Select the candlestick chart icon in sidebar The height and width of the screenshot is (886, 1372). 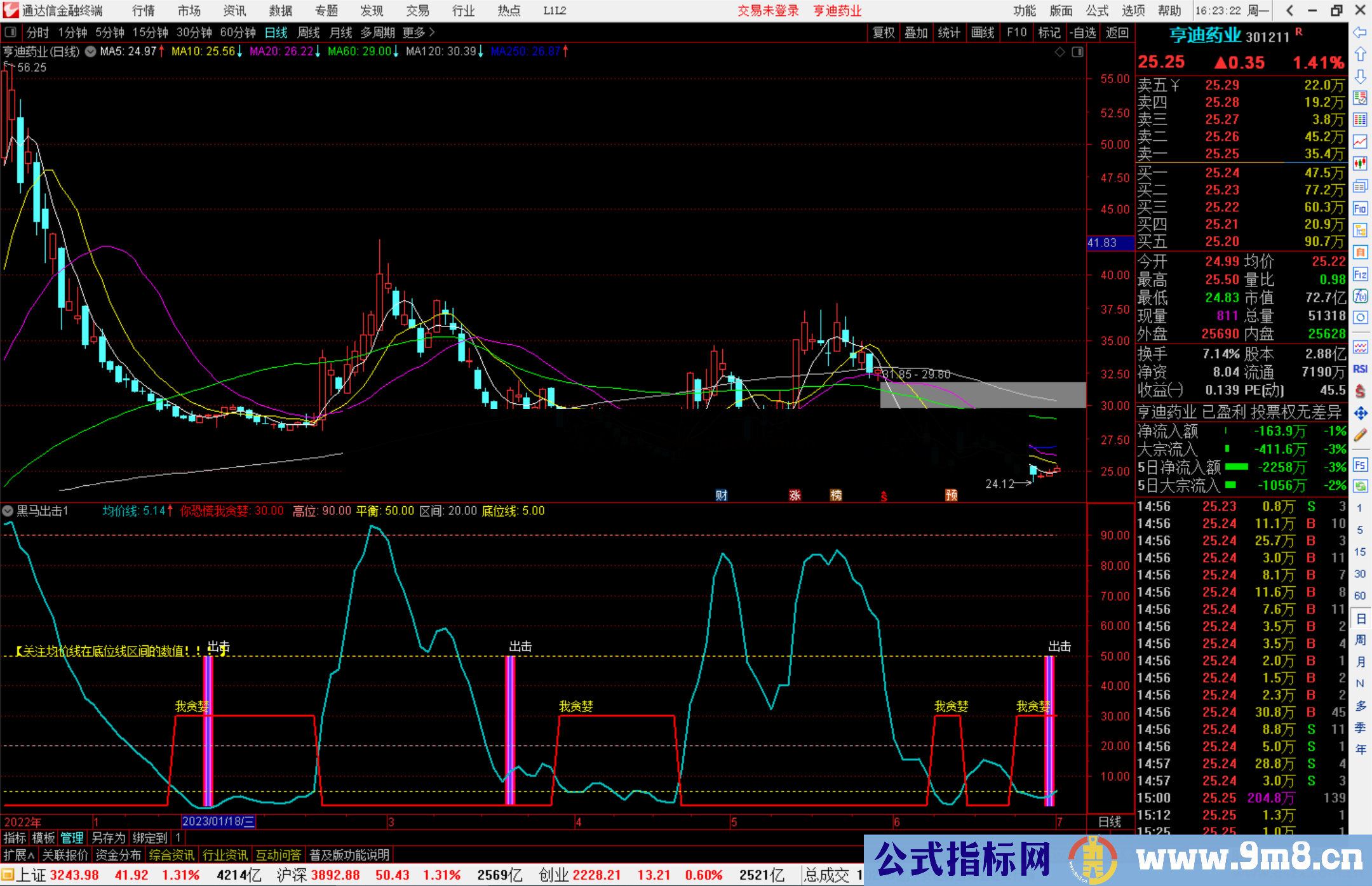point(1360,164)
